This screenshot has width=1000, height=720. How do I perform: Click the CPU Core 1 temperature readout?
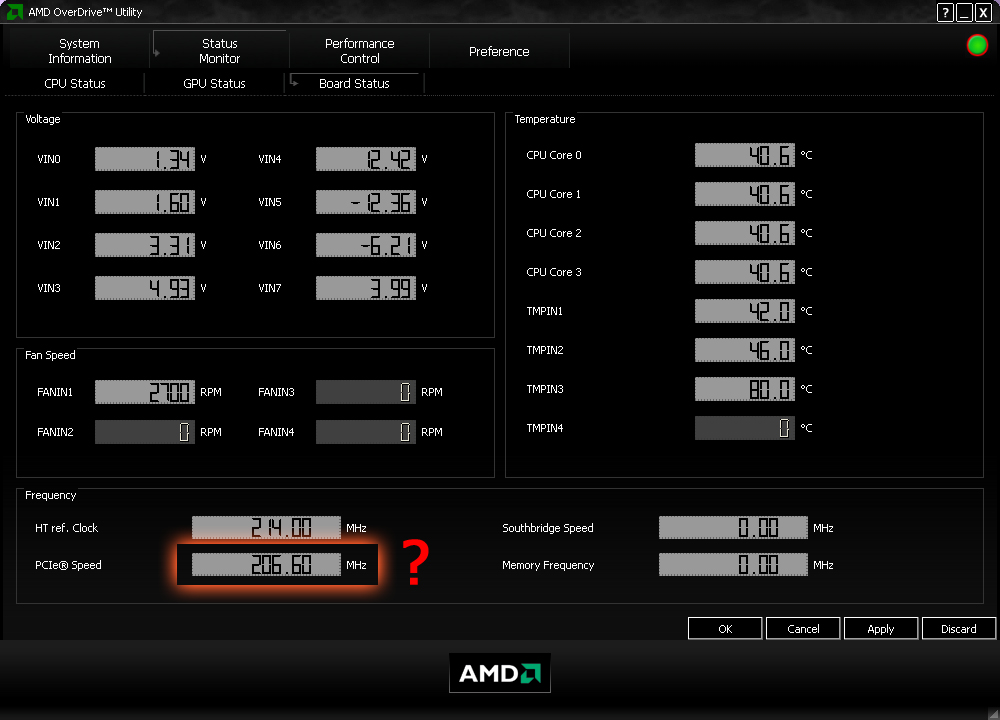coord(745,194)
